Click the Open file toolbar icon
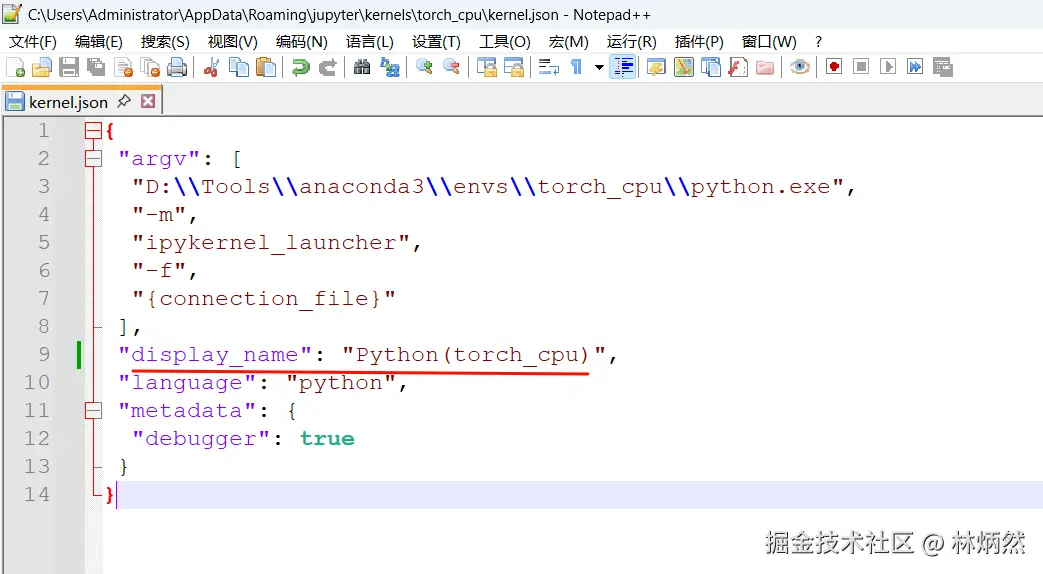Screen dimensions: 1043x574 click(41, 67)
